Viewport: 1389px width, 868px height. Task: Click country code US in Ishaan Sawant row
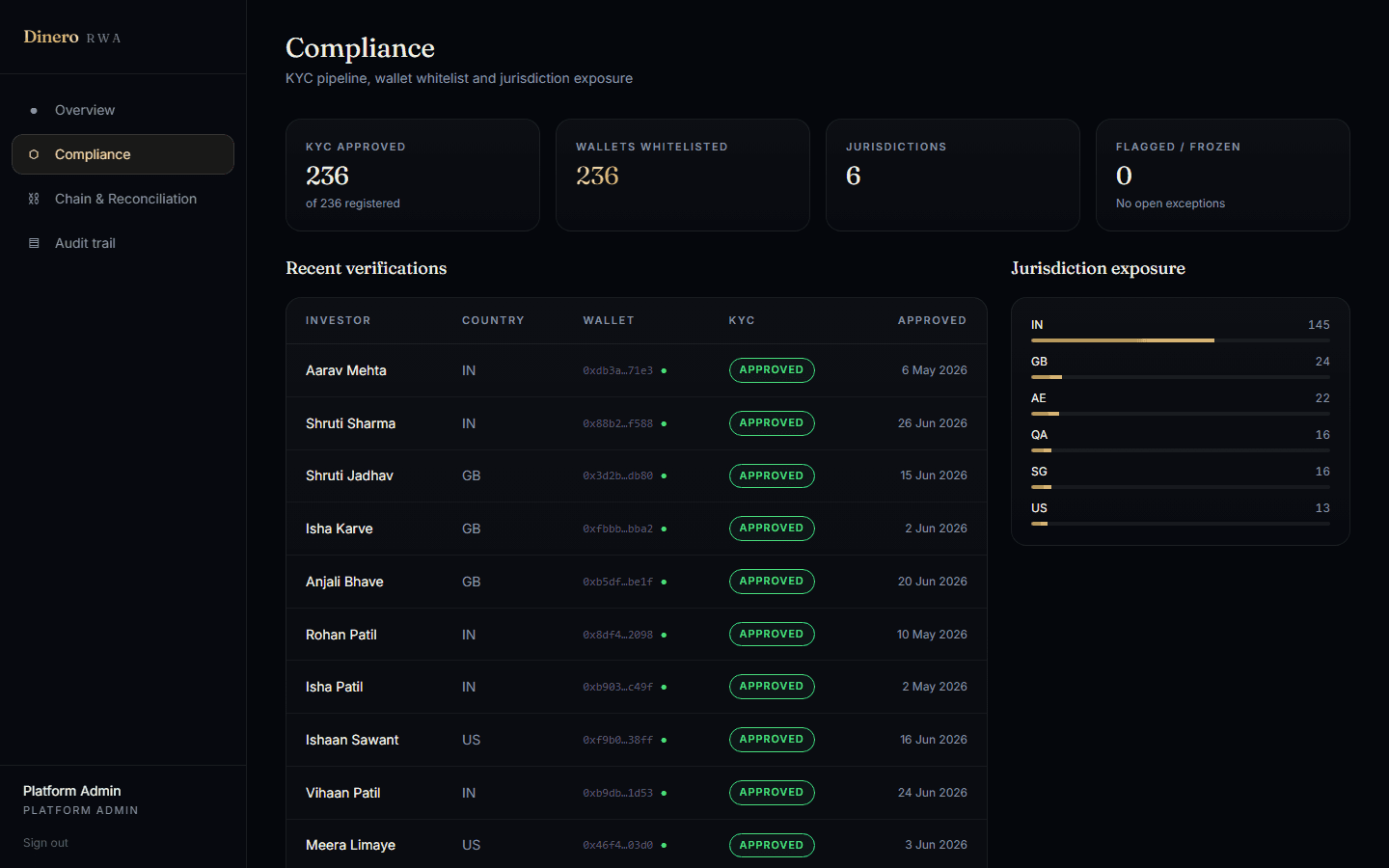click(471, 740)
